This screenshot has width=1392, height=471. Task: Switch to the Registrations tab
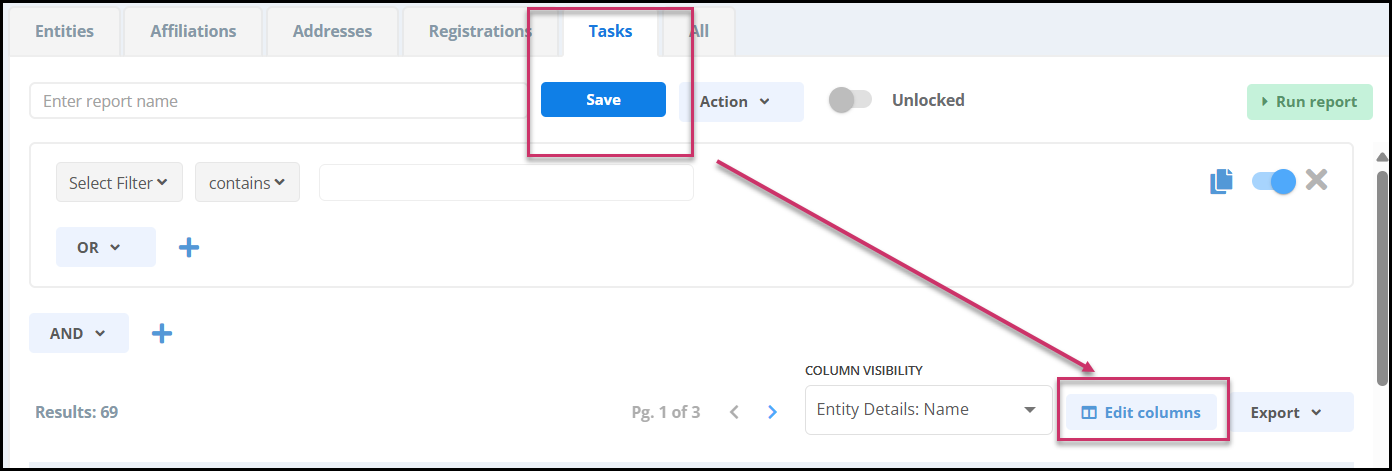480,31
